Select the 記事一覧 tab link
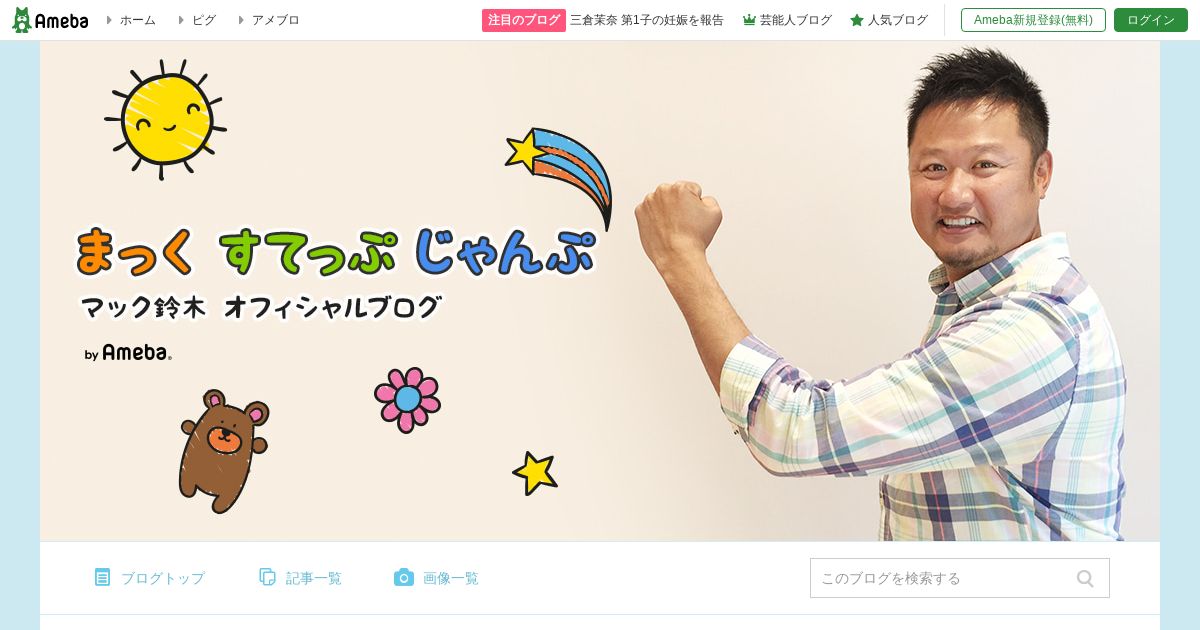Viewport: 1200px width, 630px height. click(x=314, y=578)
